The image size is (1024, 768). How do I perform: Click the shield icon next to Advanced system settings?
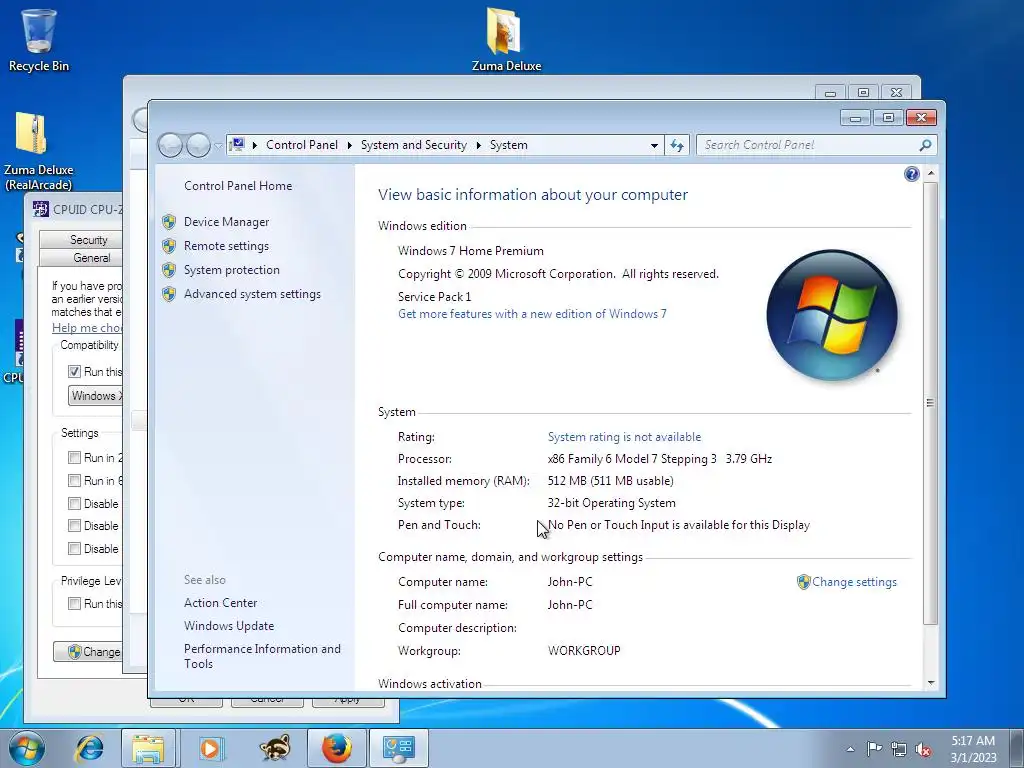coord(169,294)
